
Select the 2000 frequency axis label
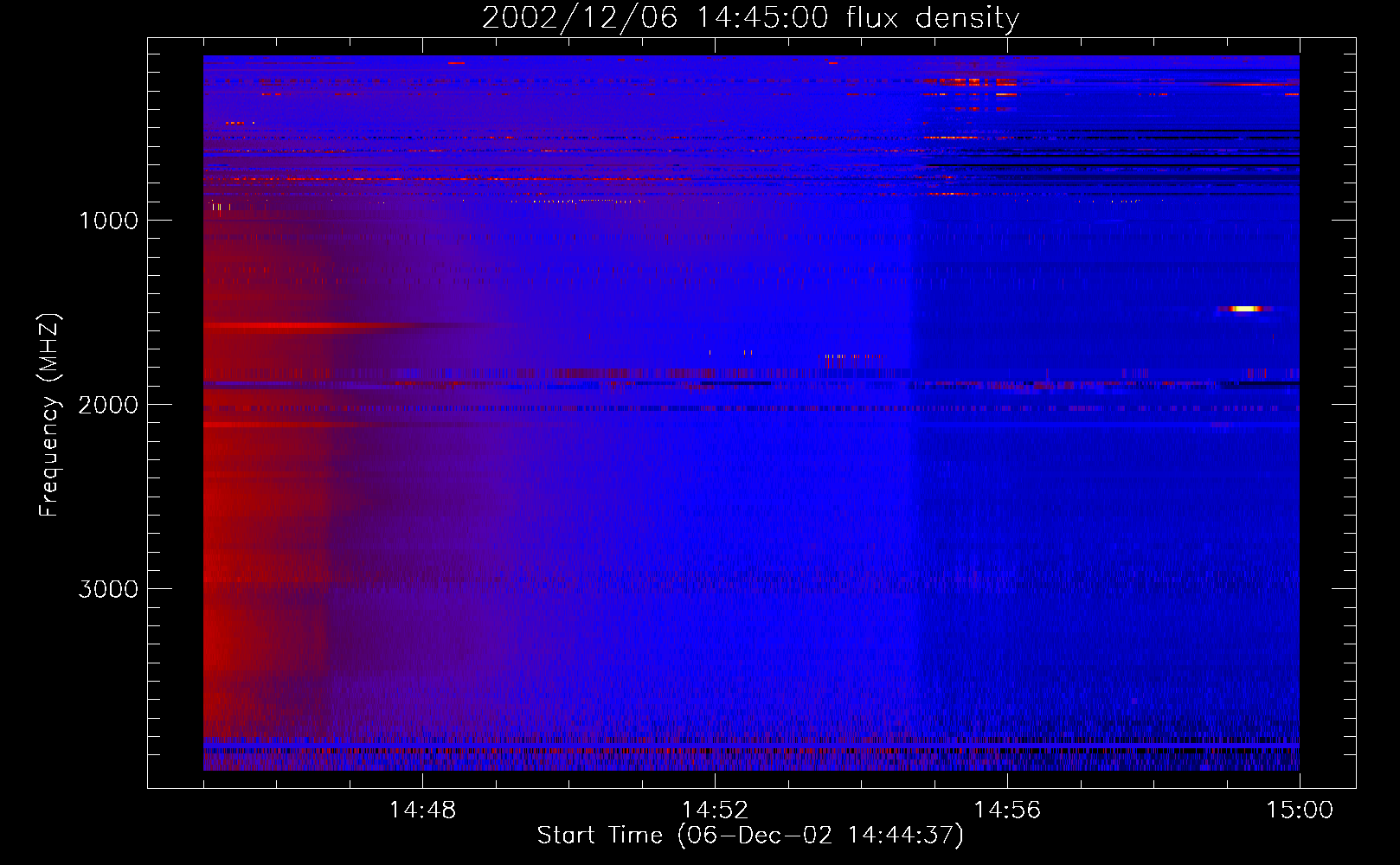click(x=108, y=405)
